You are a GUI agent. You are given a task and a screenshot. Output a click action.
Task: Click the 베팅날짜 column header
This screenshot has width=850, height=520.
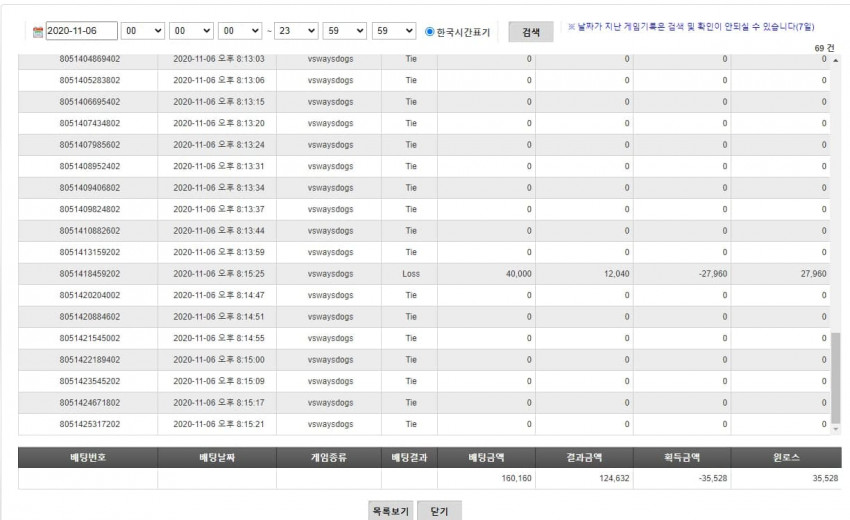click(x=217, y=457)
